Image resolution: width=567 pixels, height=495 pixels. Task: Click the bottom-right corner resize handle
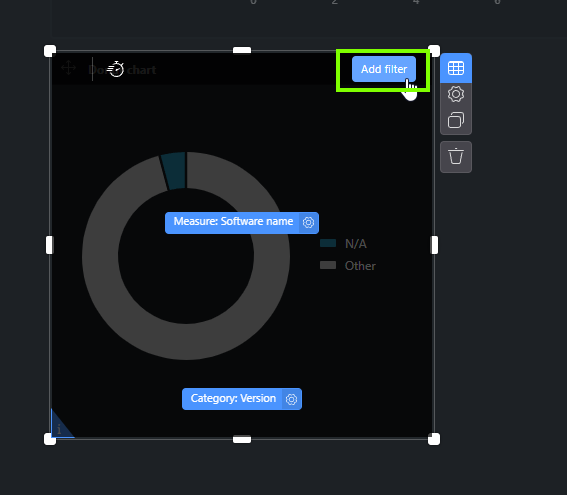pyautogui.click(x=434, y=439)
